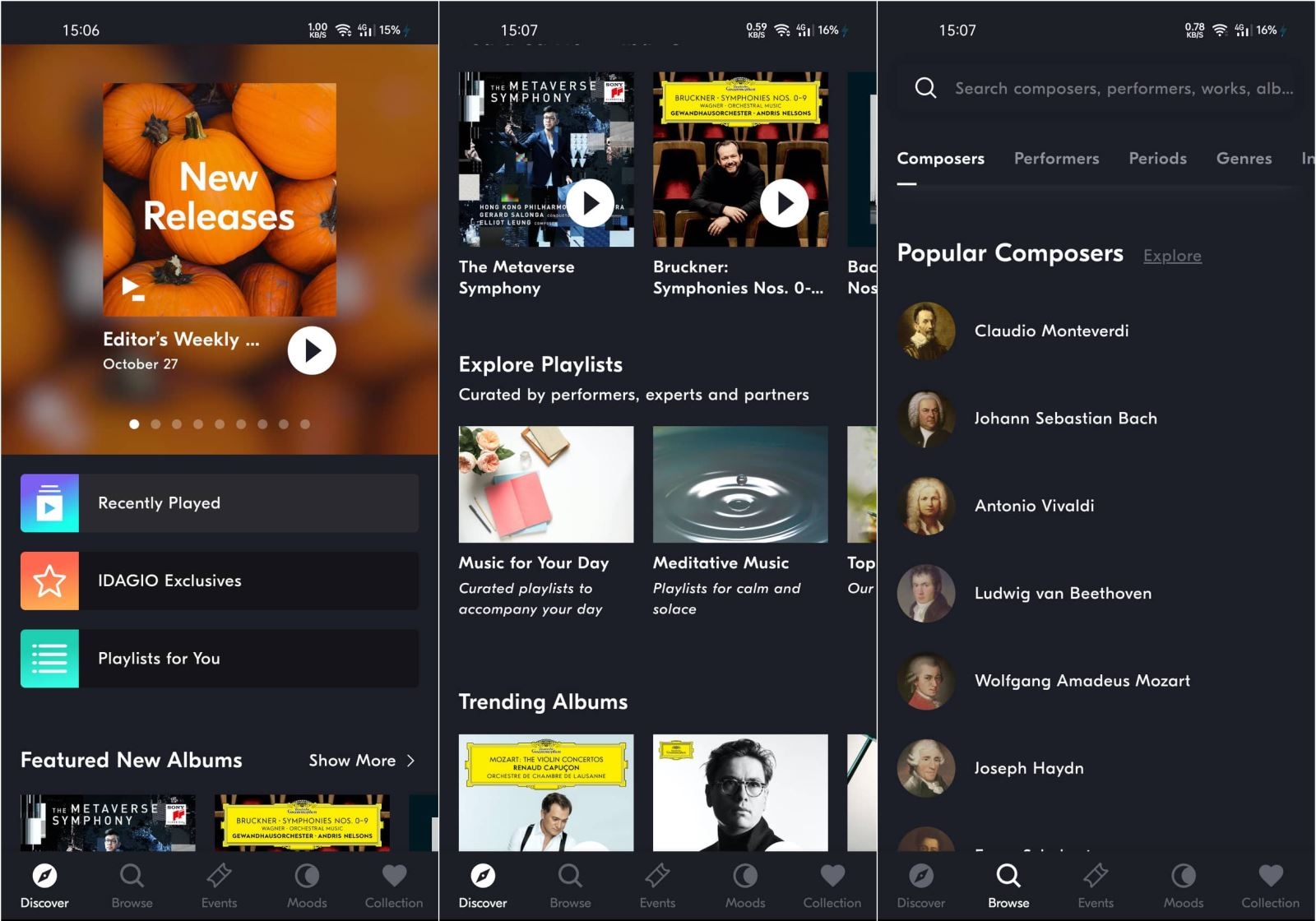Open Bruckner cover in Featured New Albums
Screen dimensions: 1316x921
coord(302,822)
